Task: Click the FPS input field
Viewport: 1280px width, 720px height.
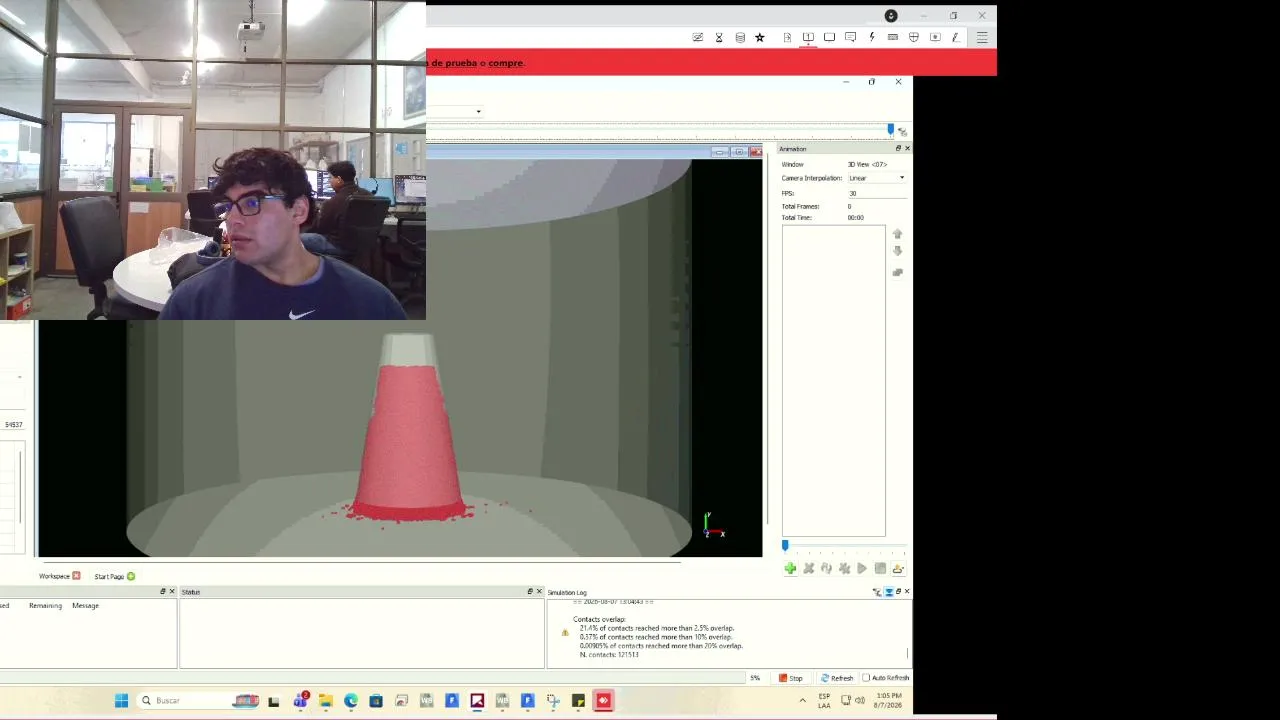Action: [877, 193]
